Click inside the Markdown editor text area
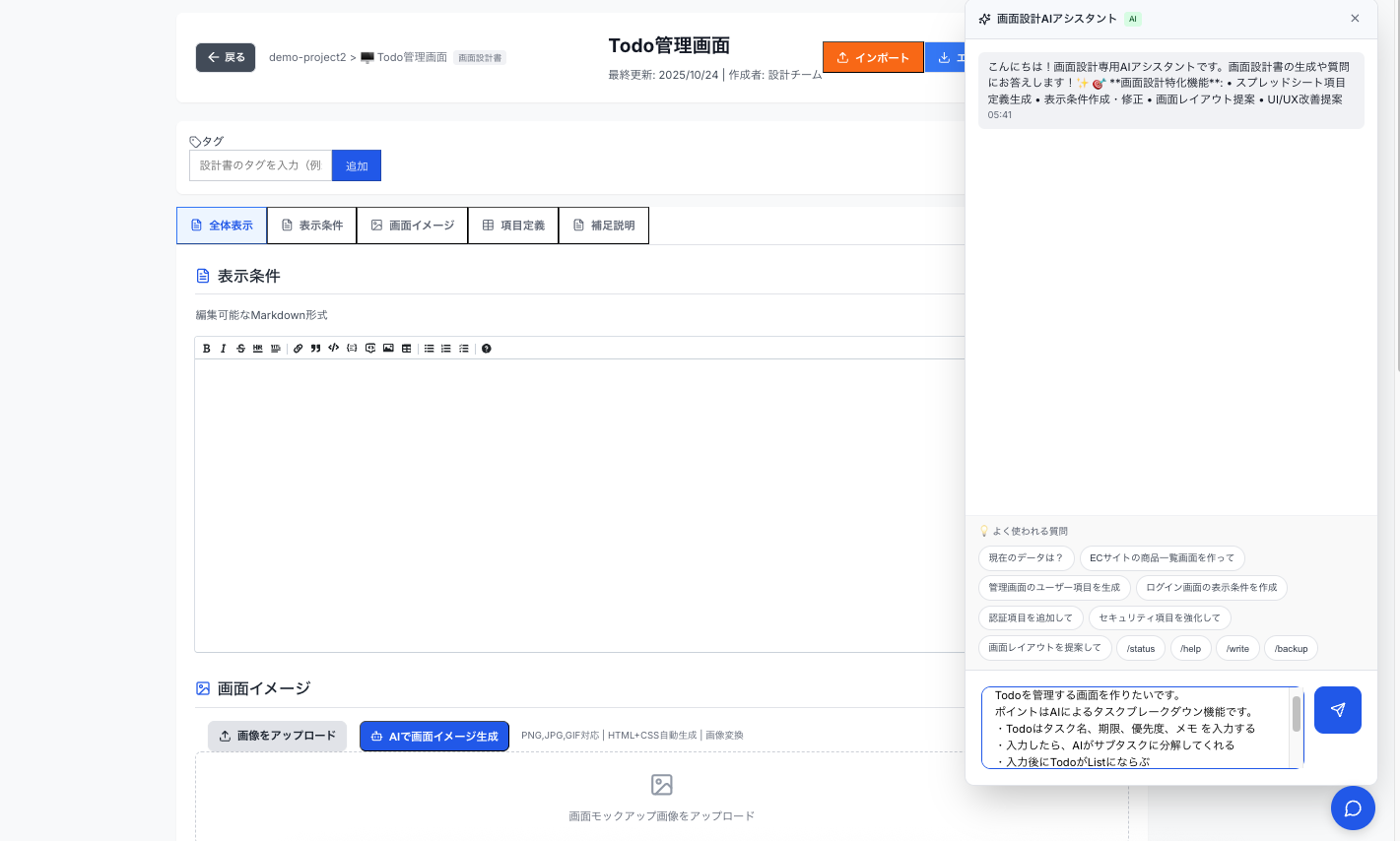The image size is (1400, 841). point(579,505)
